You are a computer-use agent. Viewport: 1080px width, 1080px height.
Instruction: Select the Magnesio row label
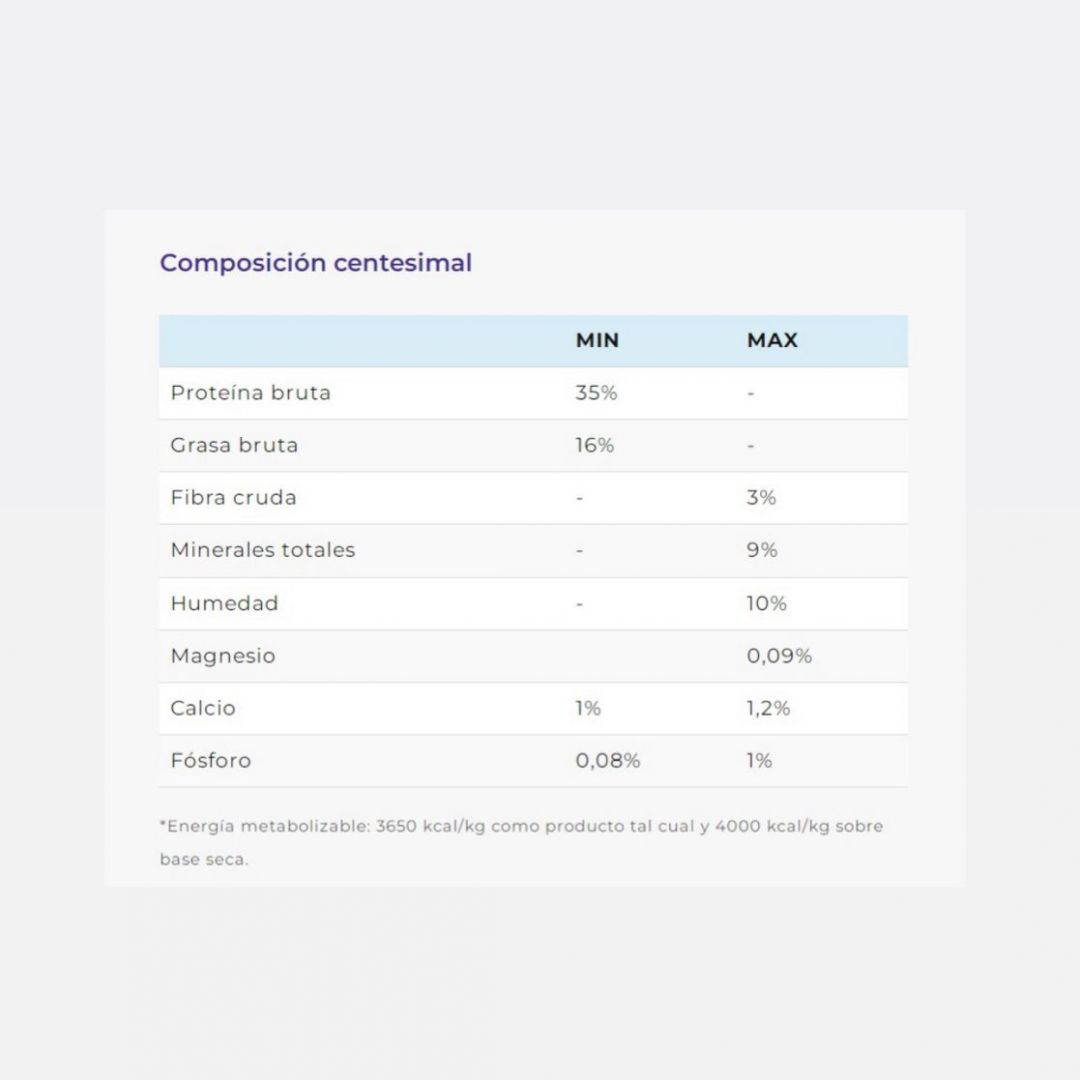coord(223,656)
